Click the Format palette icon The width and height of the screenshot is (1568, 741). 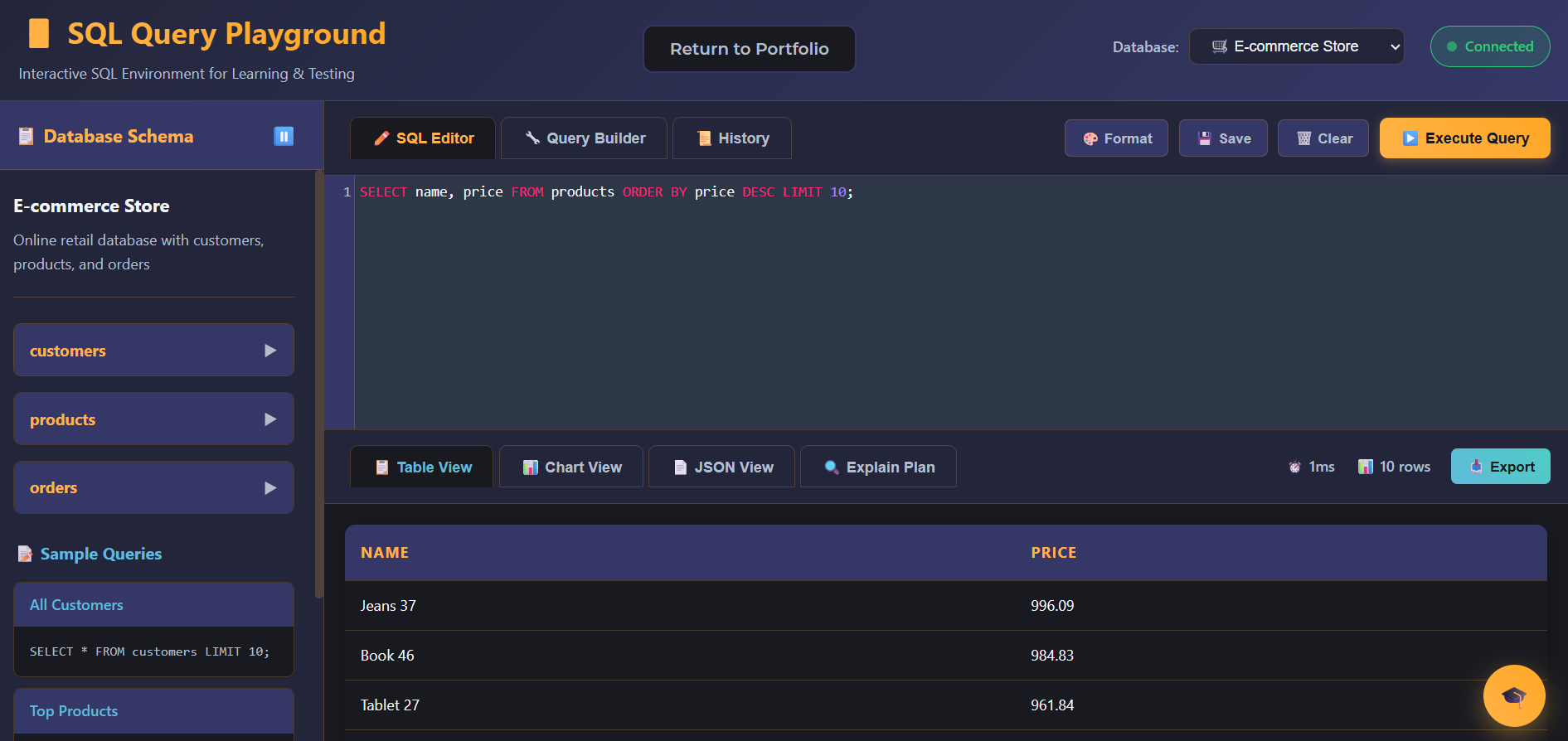[1090, 139]
